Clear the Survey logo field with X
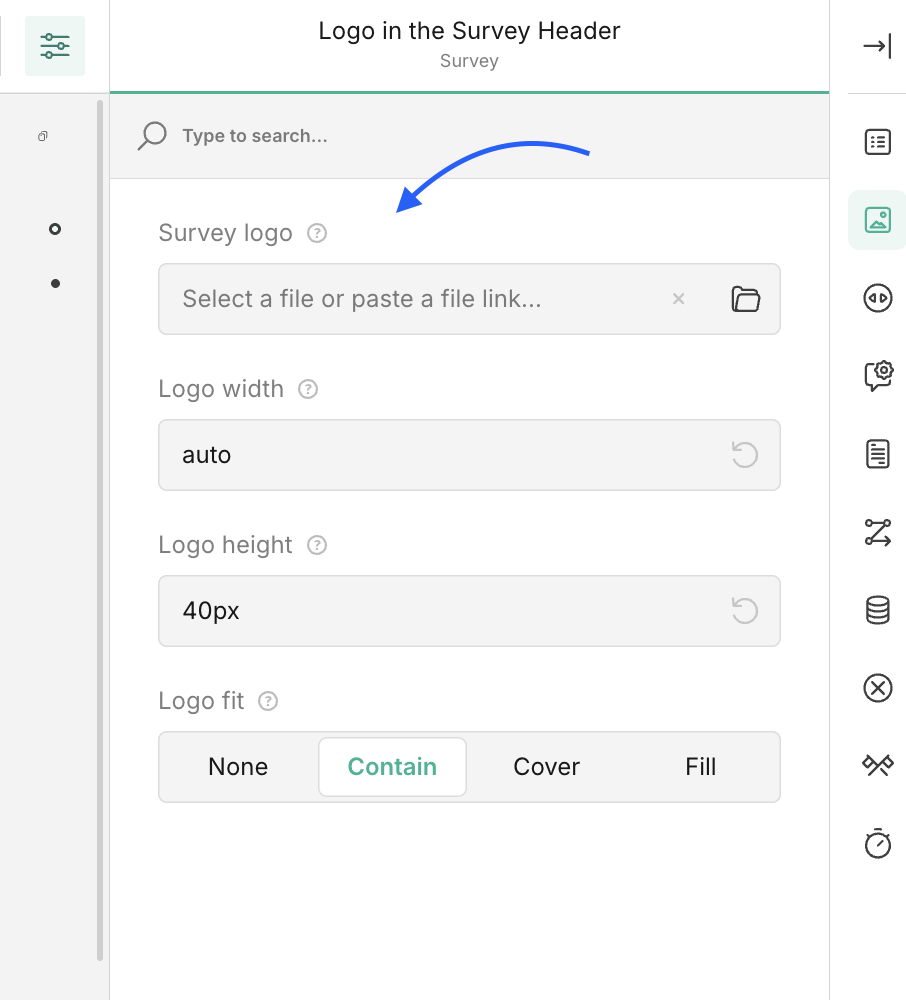The image size is (906, 1000). tap(679, 299)
